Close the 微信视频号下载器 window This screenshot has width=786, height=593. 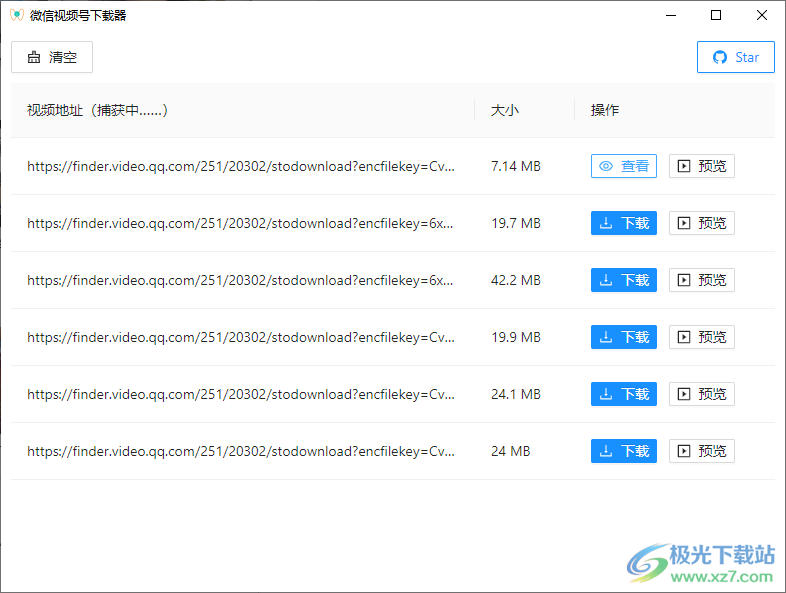[x=762, y=16]
